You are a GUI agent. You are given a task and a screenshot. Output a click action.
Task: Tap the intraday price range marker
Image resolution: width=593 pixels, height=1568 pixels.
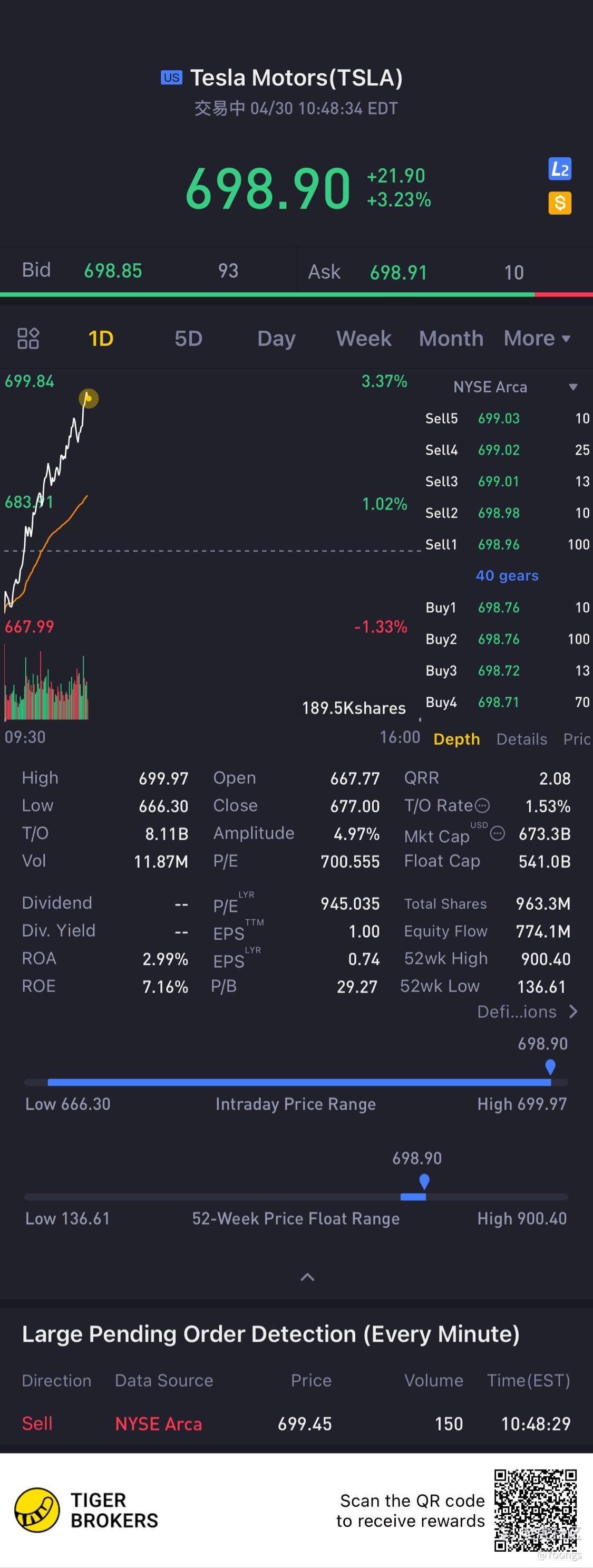pyautogui.click(x=550, y=1067)
